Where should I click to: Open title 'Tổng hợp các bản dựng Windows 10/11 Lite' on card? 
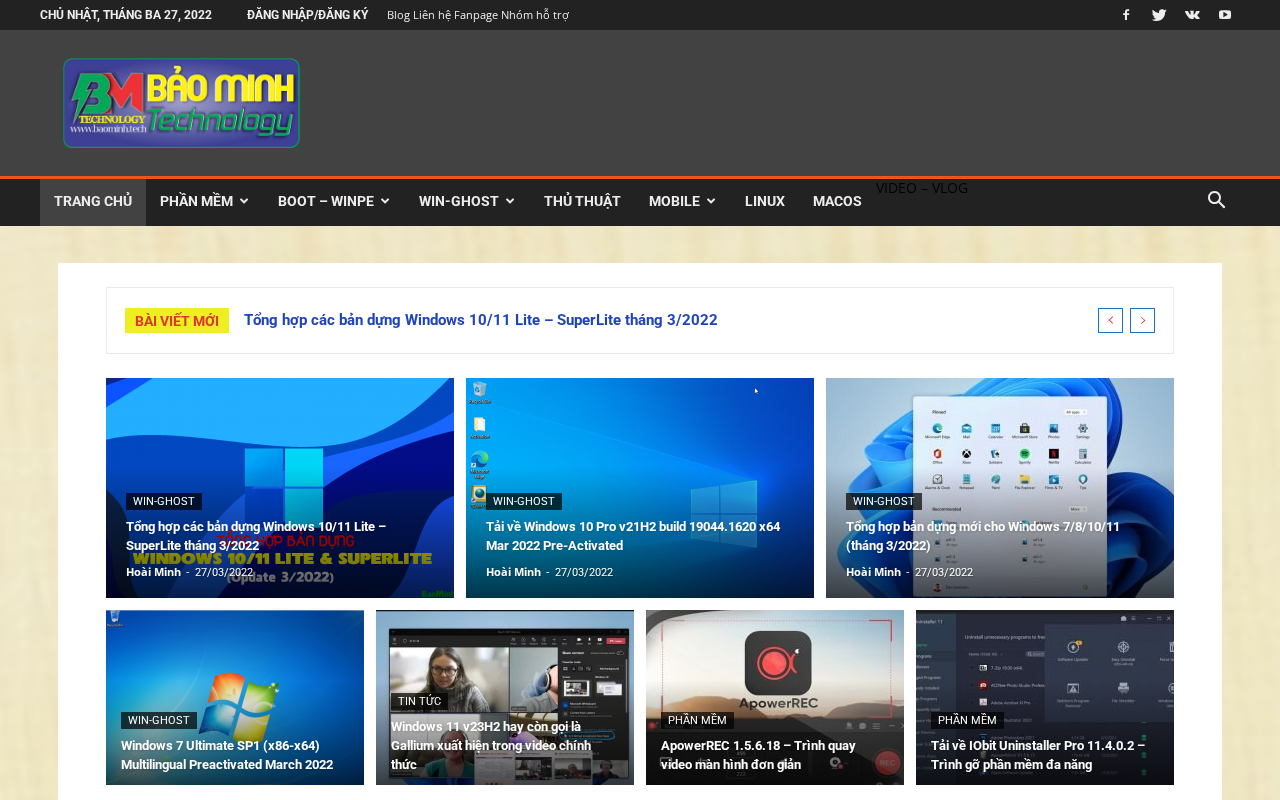tap(256, 536)
